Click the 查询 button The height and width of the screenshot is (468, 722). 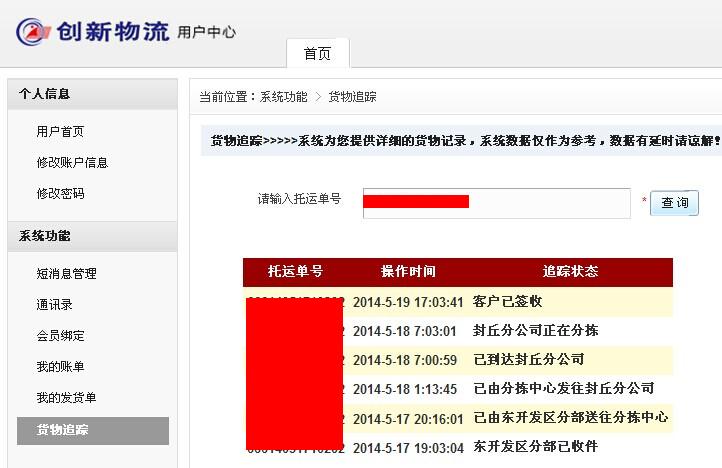click(674, 203)
